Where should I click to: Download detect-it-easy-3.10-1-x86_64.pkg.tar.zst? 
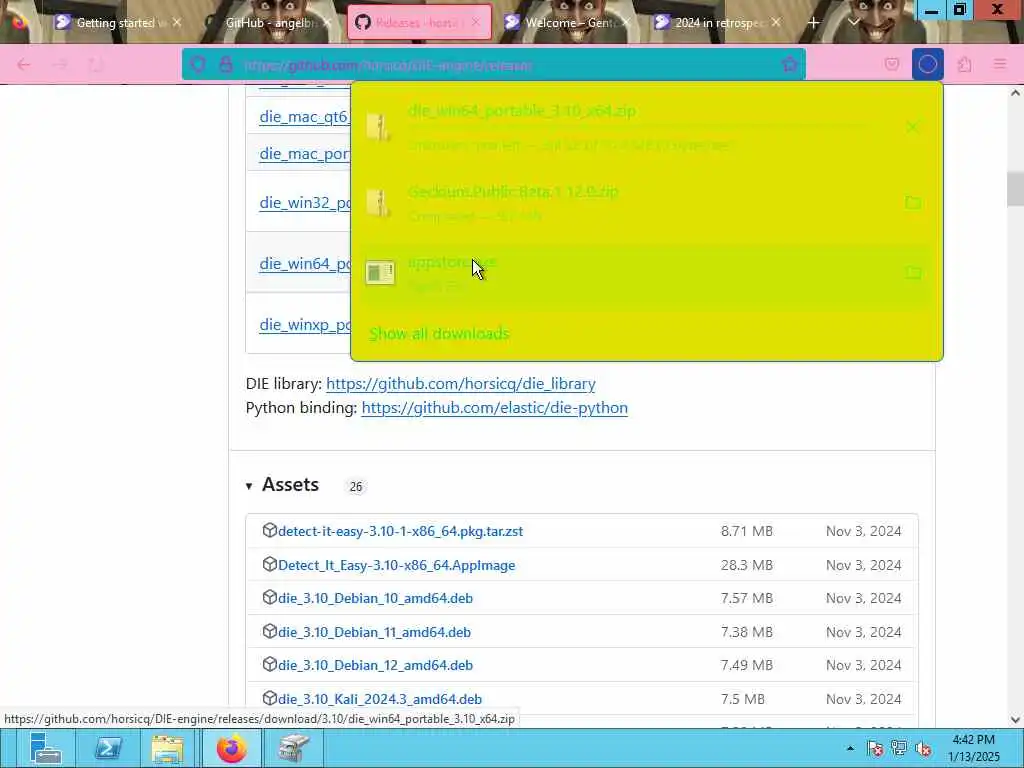(x=400, y=532)
